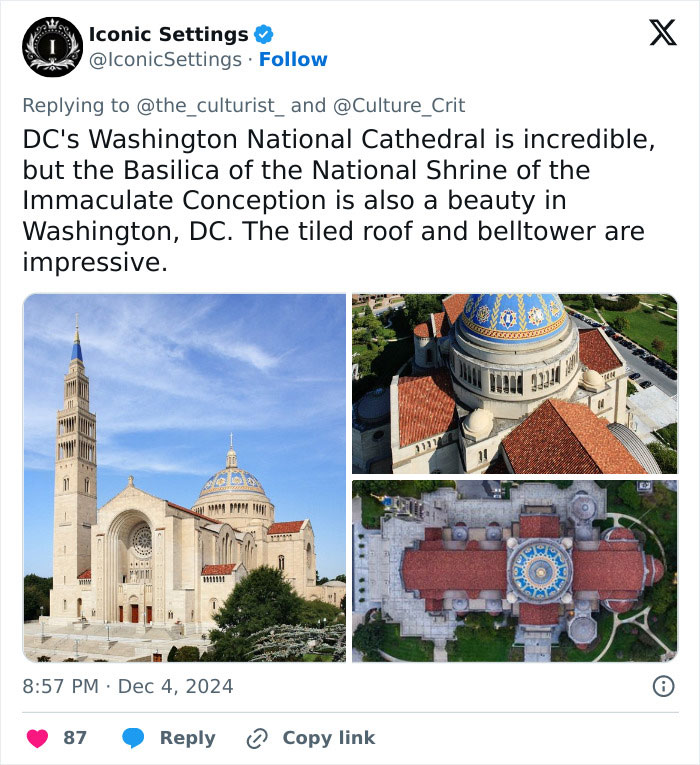Open the blue dome aerial photo
Screen dimensions: 700x765
pos(514,383)
